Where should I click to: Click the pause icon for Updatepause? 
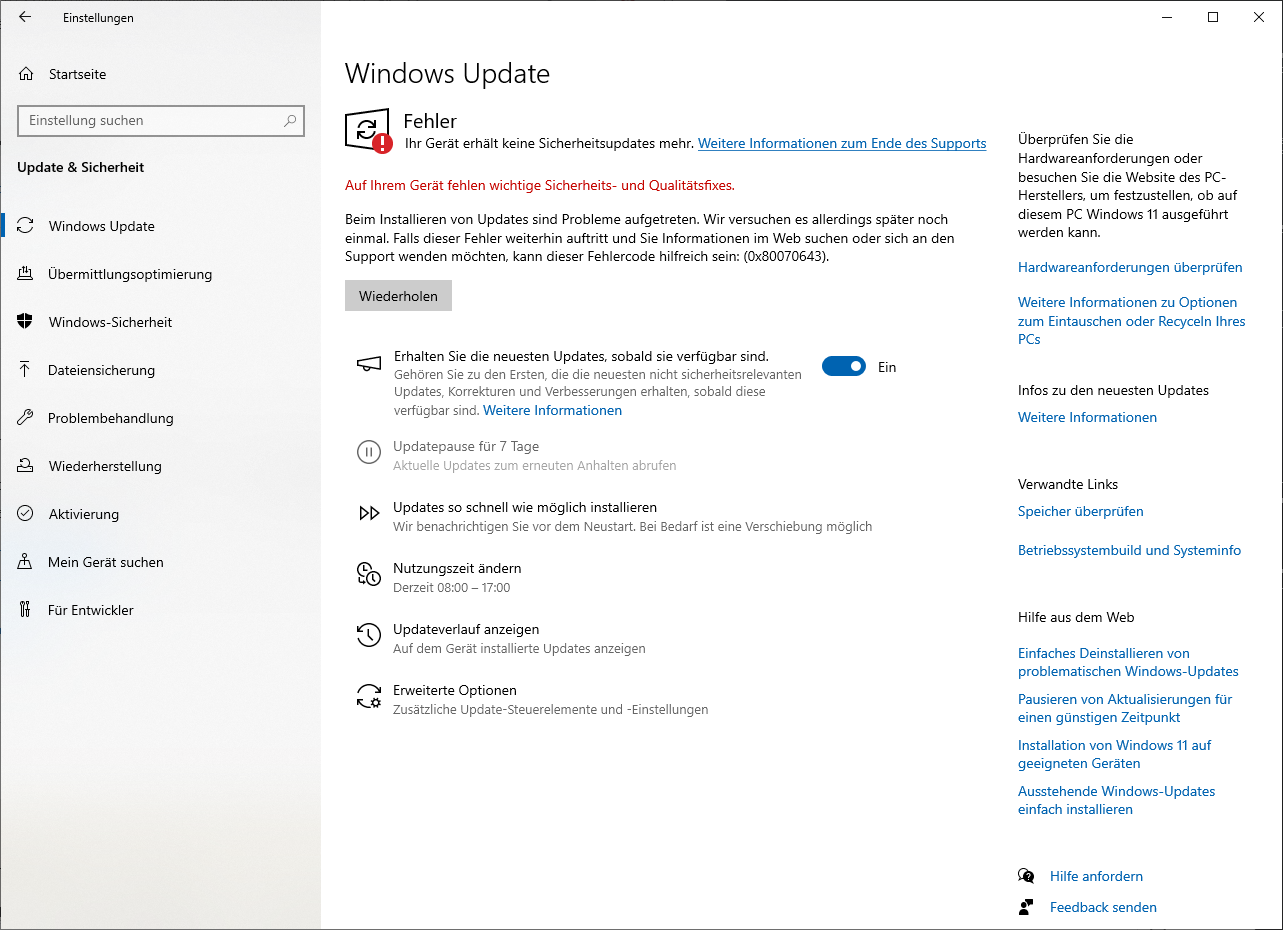[x=369, y=452]
